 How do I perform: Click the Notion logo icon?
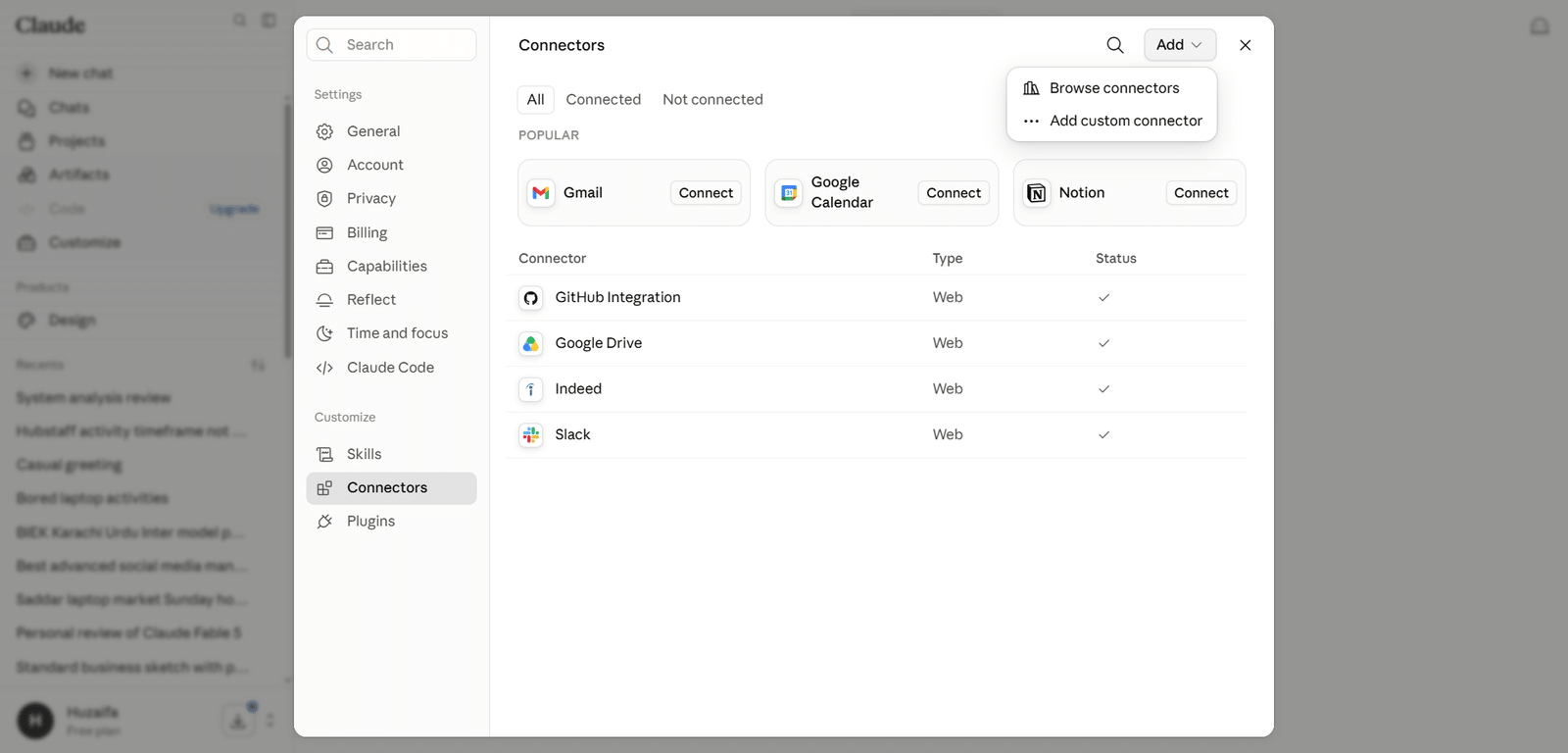[x=1036, y=193]
